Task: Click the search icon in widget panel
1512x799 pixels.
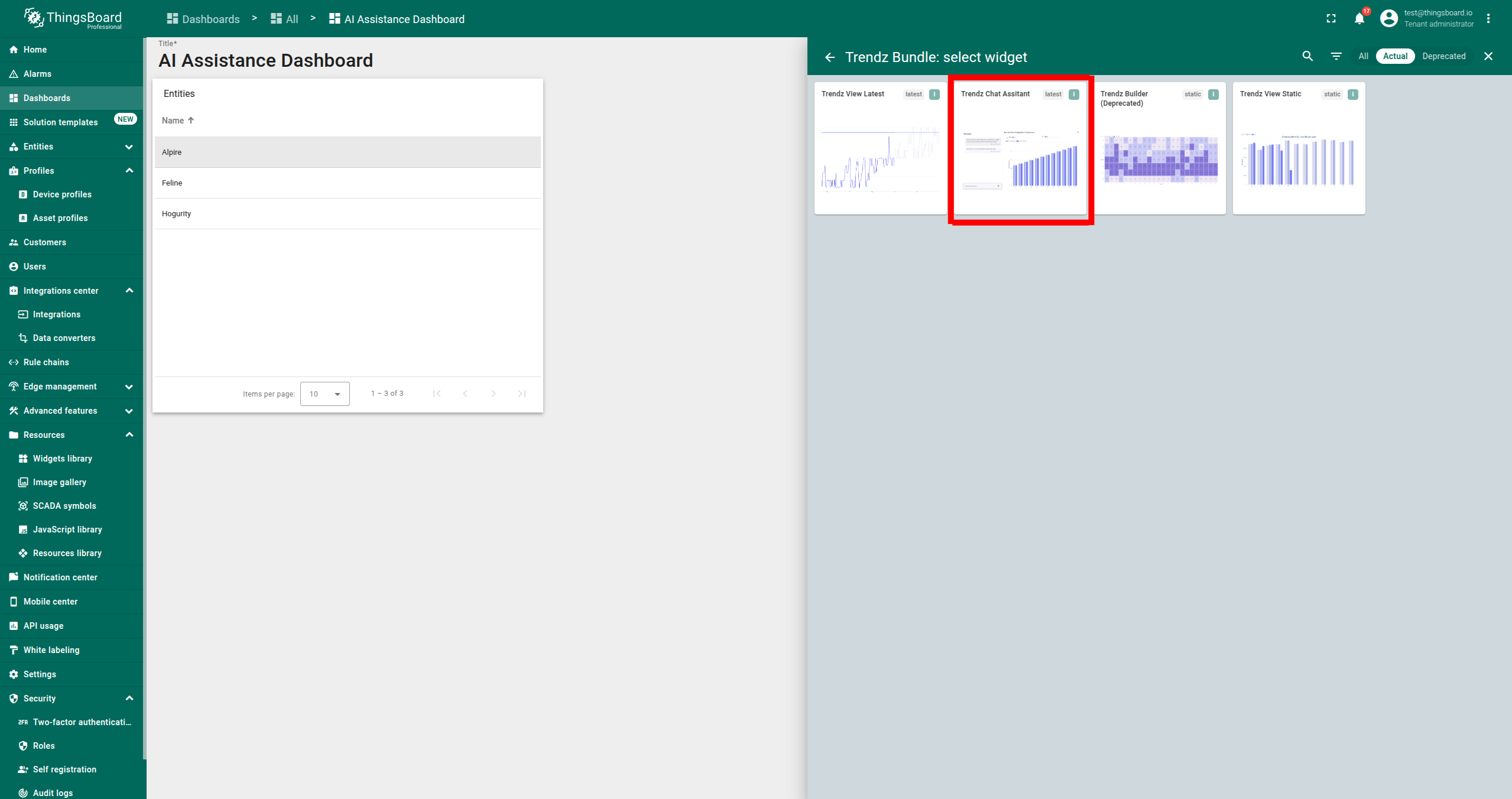Action: click(x=1307, y=56)
